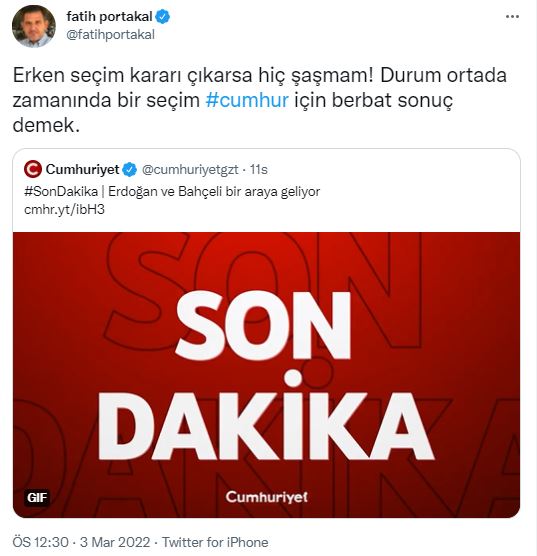537x556 pixels.
Task: Click the #SonDakika hashtag text
Action: click(61, 191)
